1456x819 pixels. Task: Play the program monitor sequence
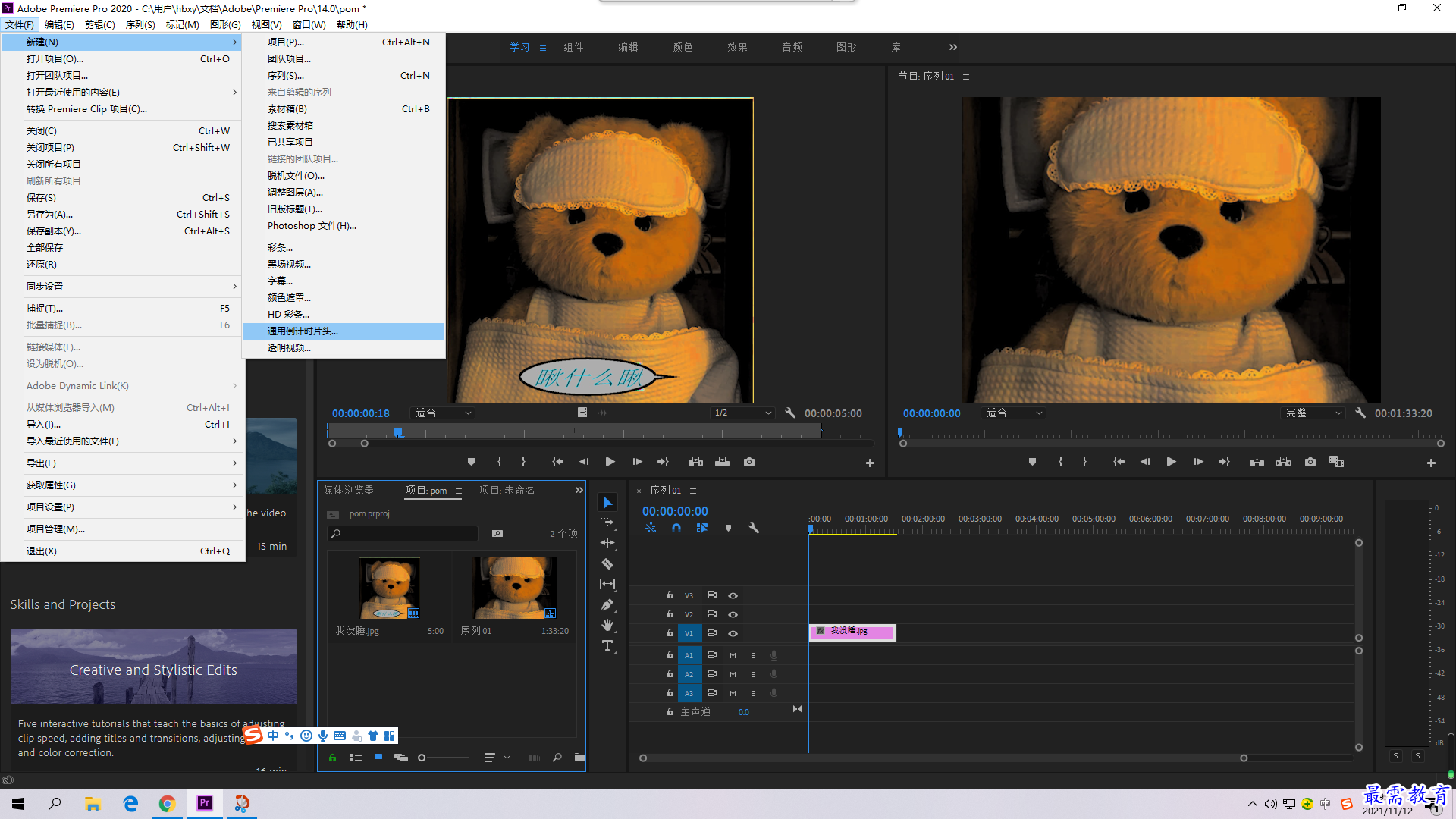click(1171, 462)
